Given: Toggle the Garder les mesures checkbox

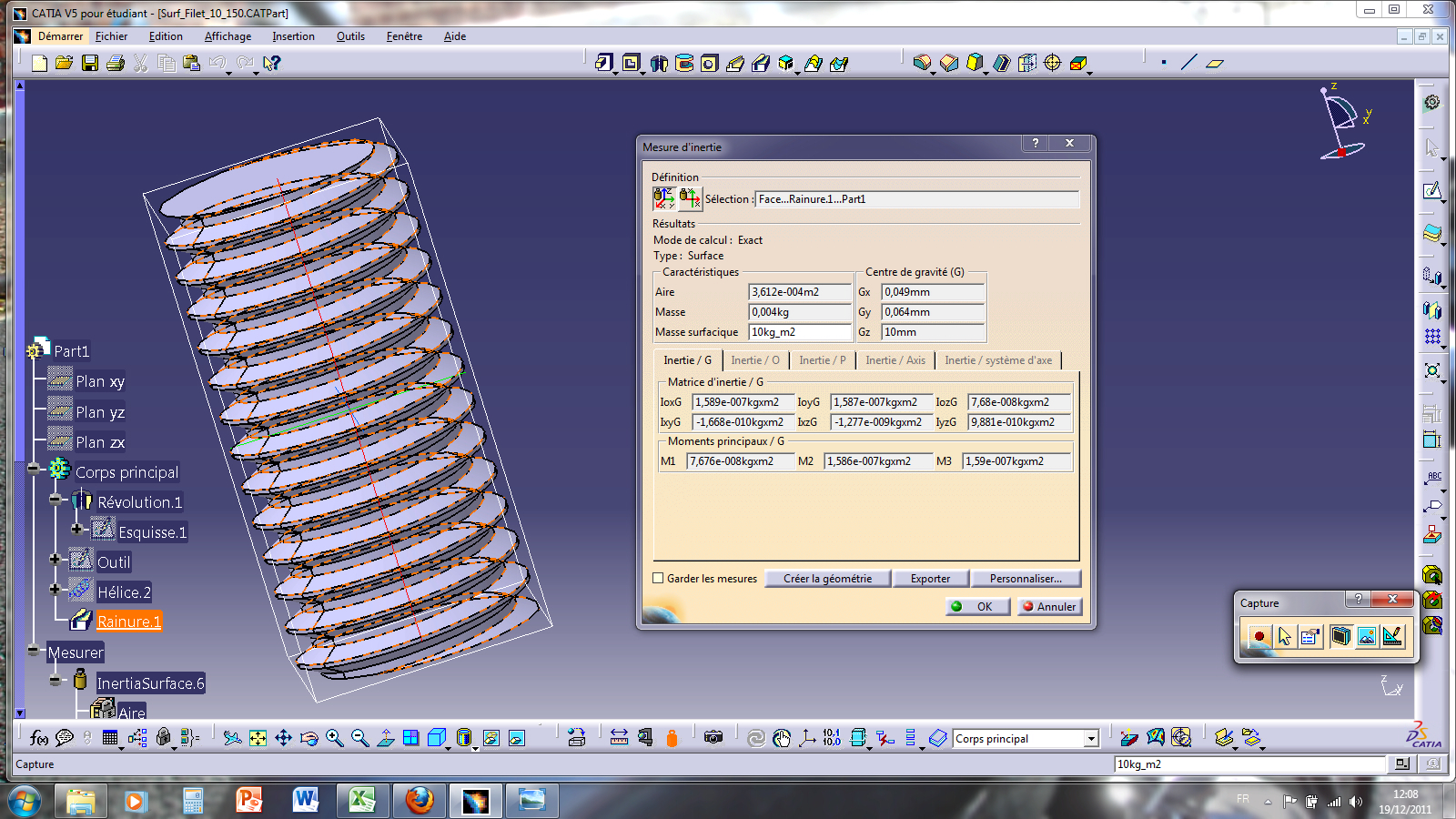Looking at the screenshot, I should tap(658, 578).
